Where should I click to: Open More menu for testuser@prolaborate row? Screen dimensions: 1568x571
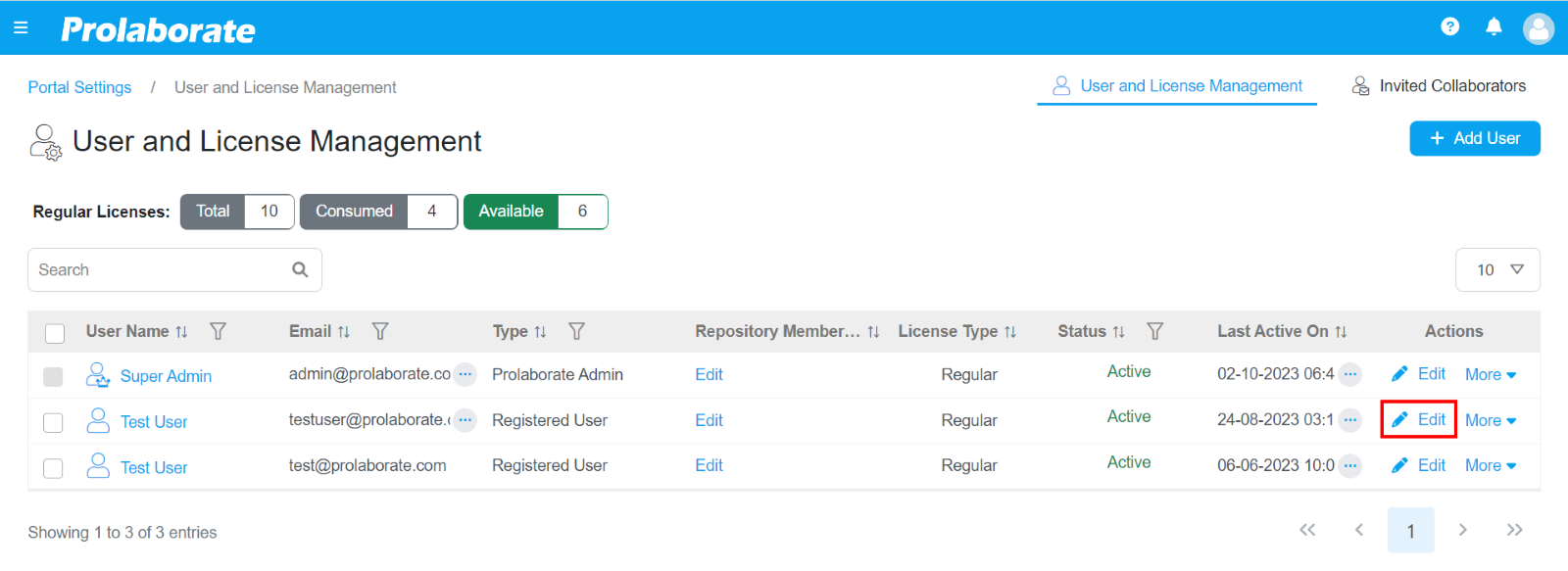pos(1491,420)
